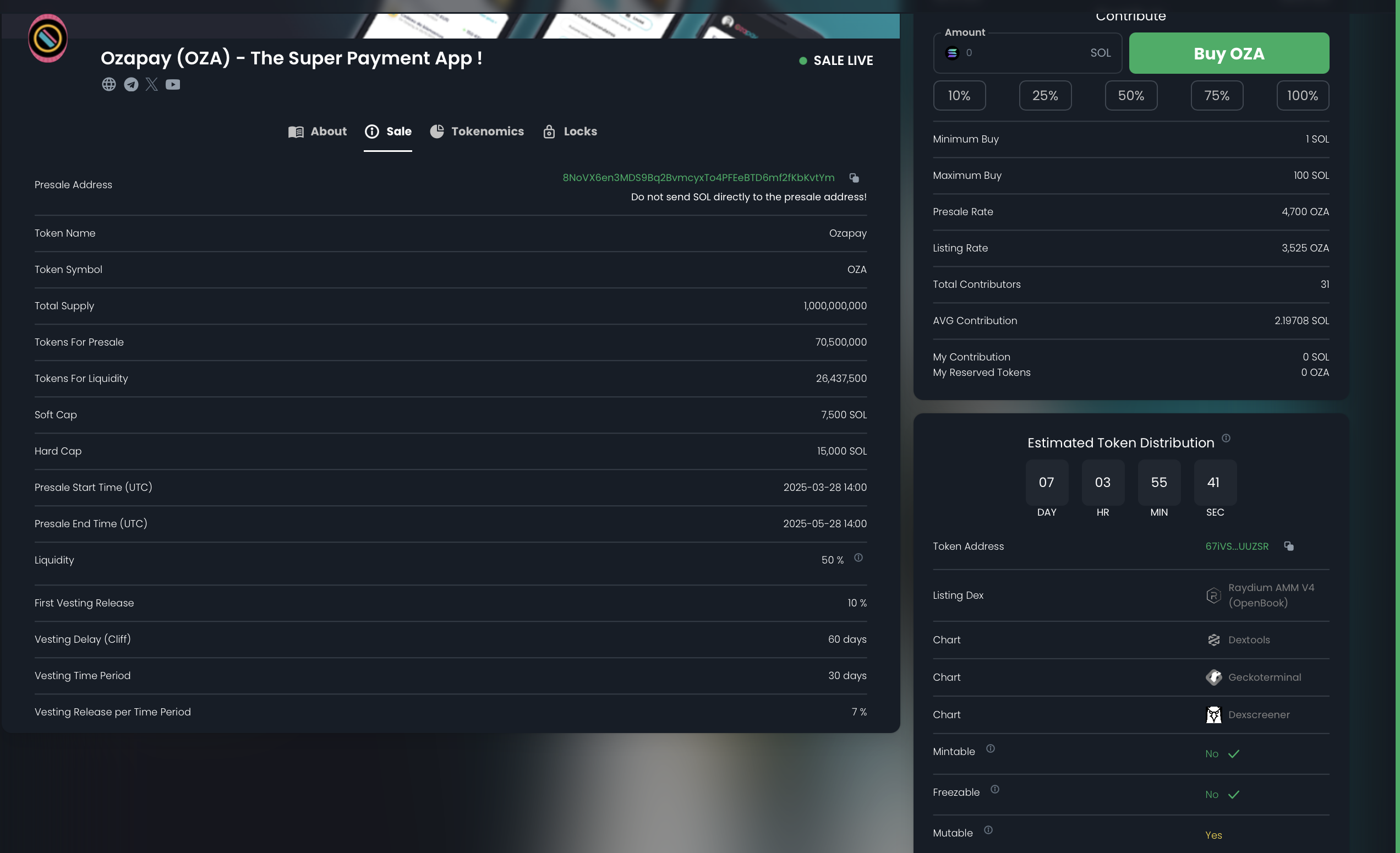Select the 100% amount preset

(1302, 95)
